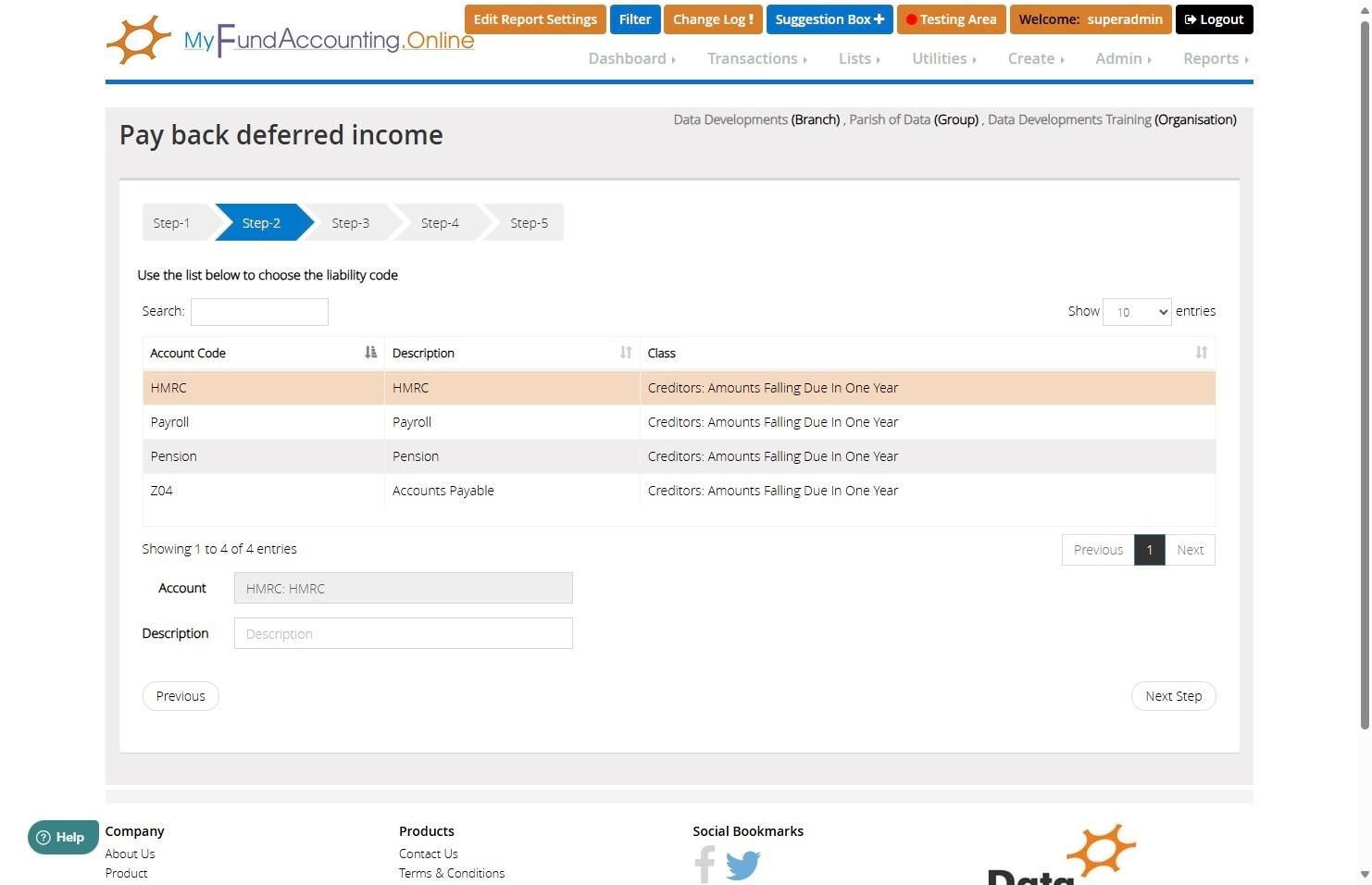1372x885 pixels.
Task: Click the table Search box
Action: 259,312
